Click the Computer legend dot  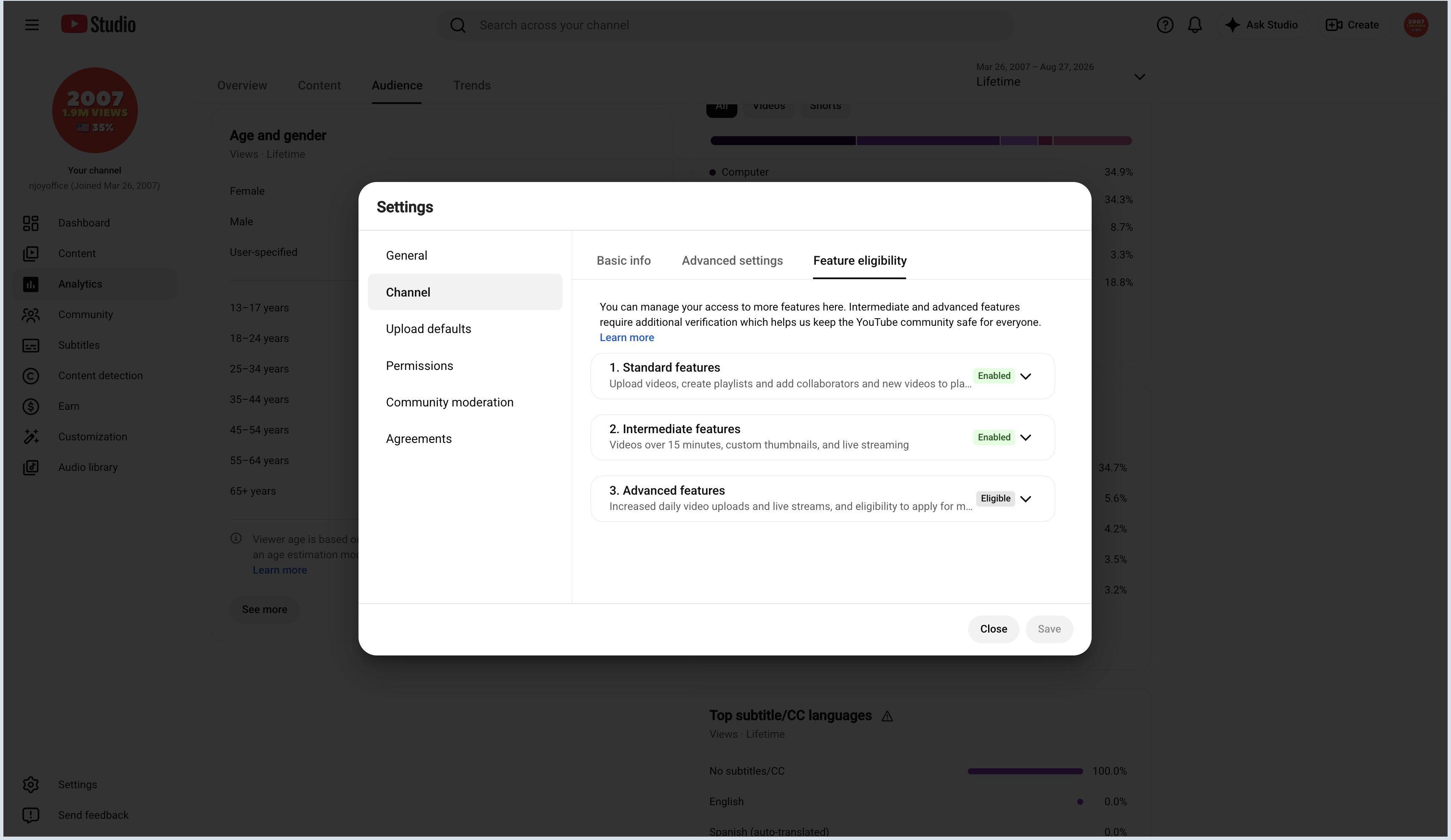[x=712, y=172]
